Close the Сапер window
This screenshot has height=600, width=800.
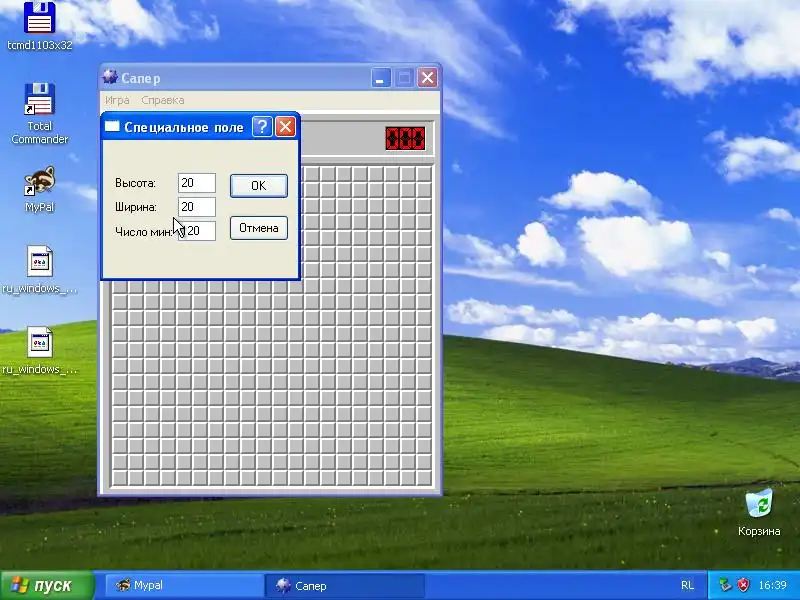(428, 78)
